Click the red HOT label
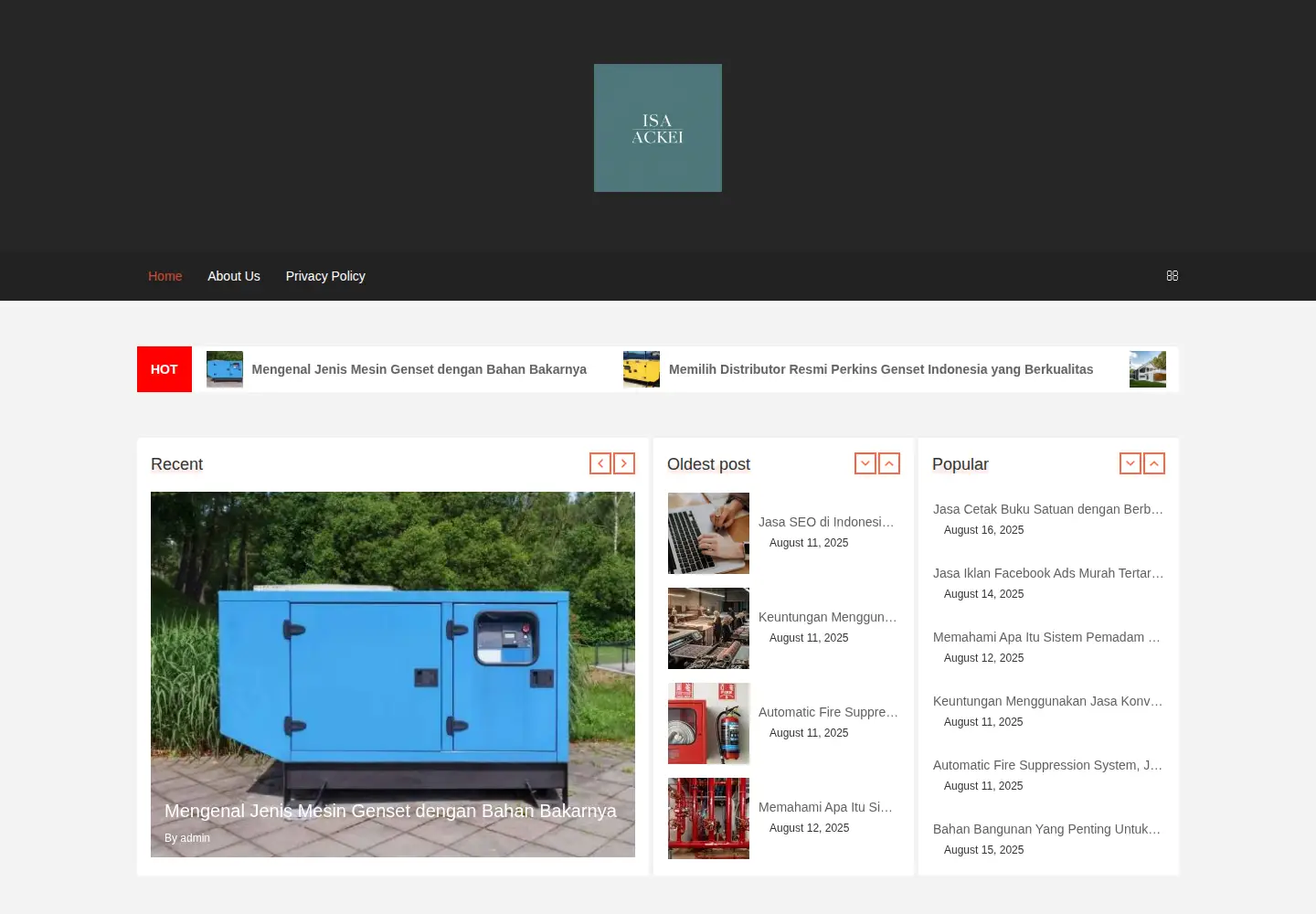This screenshot has height=914, width=1316. point(164,369)
